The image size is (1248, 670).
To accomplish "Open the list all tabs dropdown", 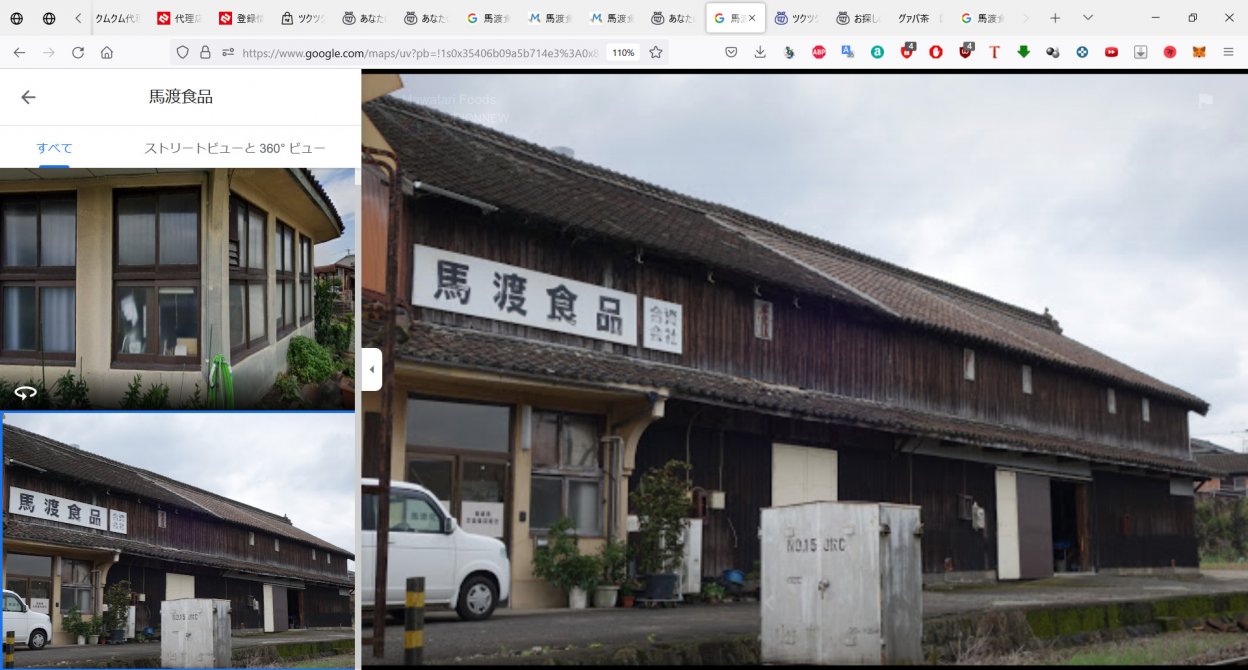I will pos(1088,18).
